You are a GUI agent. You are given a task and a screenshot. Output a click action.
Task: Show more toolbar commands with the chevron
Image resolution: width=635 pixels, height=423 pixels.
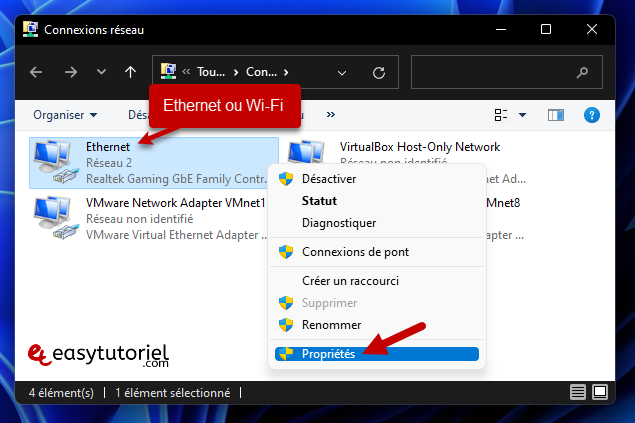[x=331, y=115]
